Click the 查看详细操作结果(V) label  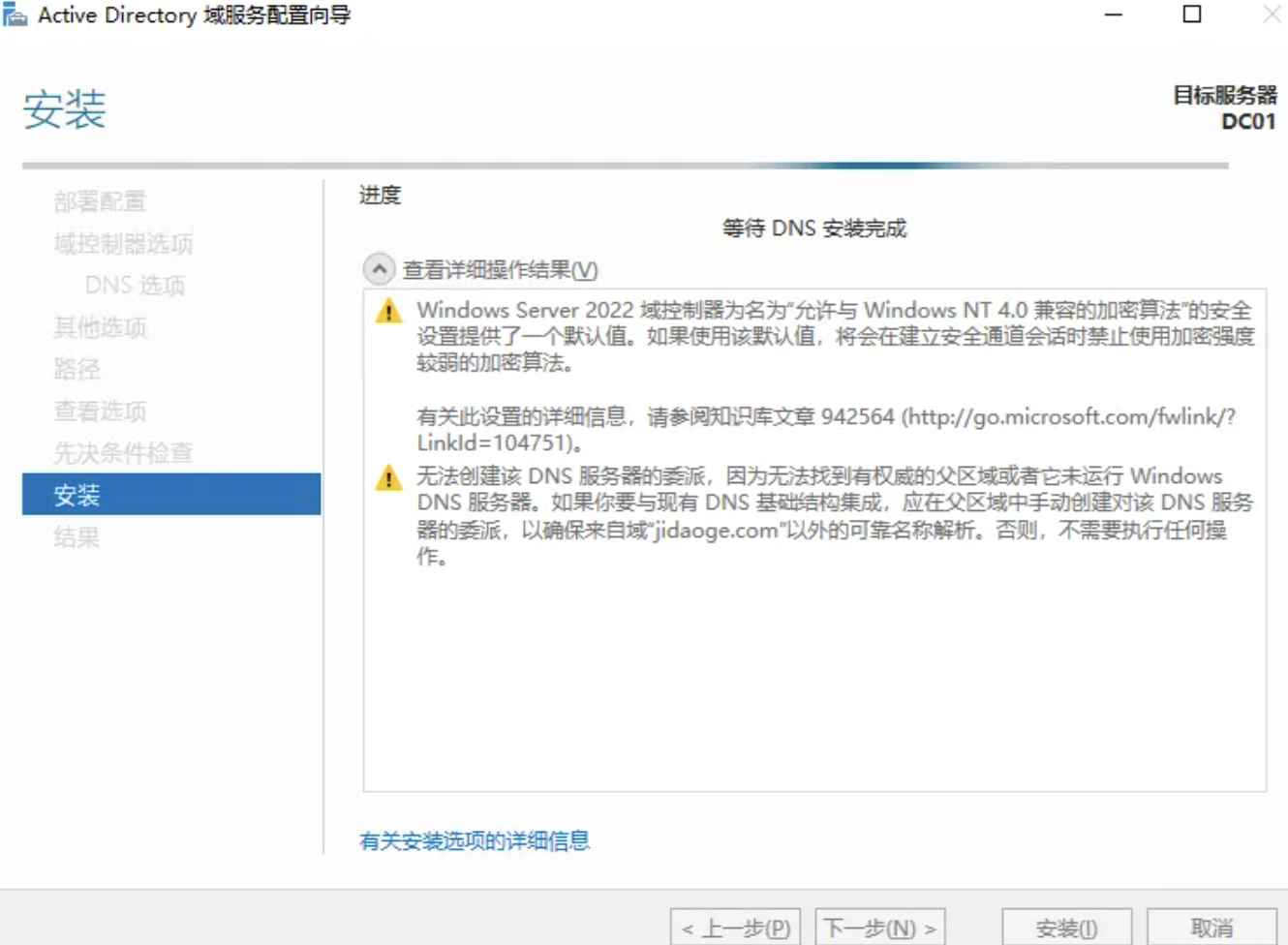point(501,269)
